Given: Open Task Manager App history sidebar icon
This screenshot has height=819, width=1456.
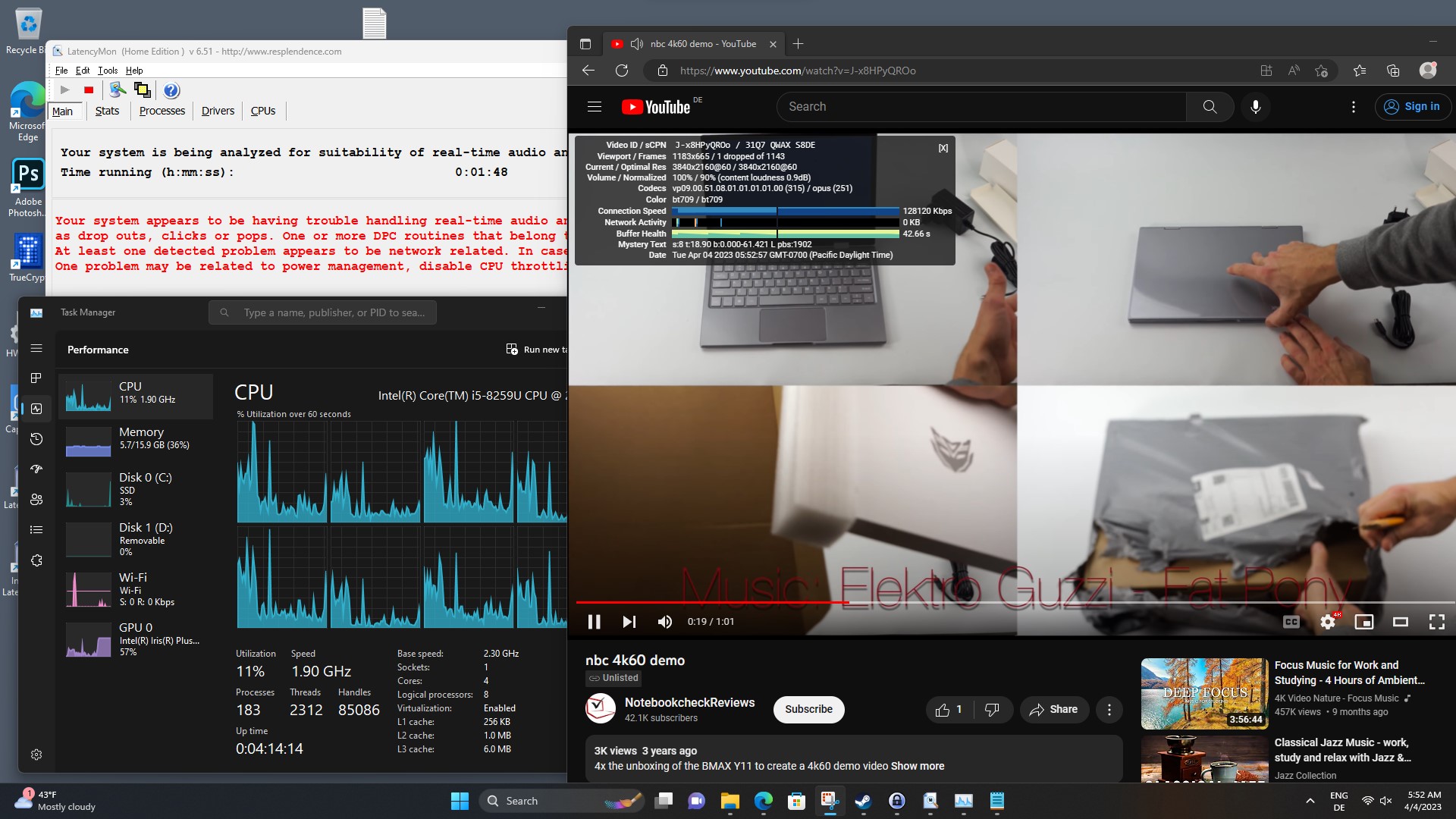Looking at the screenshot, I should (x=36, y=439).
